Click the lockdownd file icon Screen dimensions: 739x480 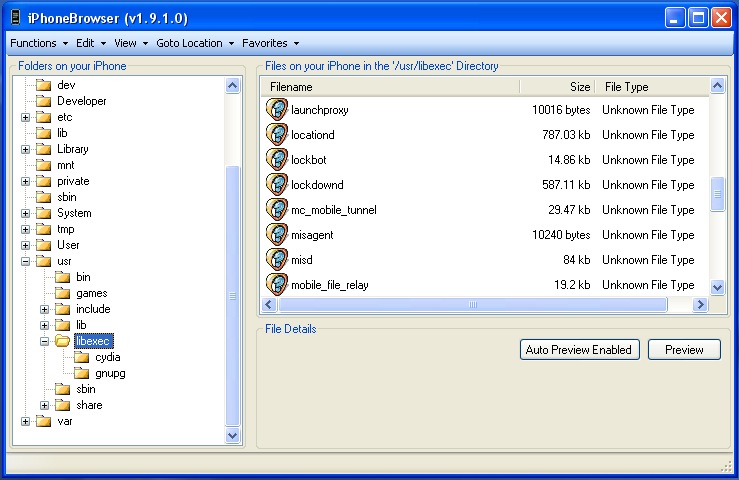[277, 185]
